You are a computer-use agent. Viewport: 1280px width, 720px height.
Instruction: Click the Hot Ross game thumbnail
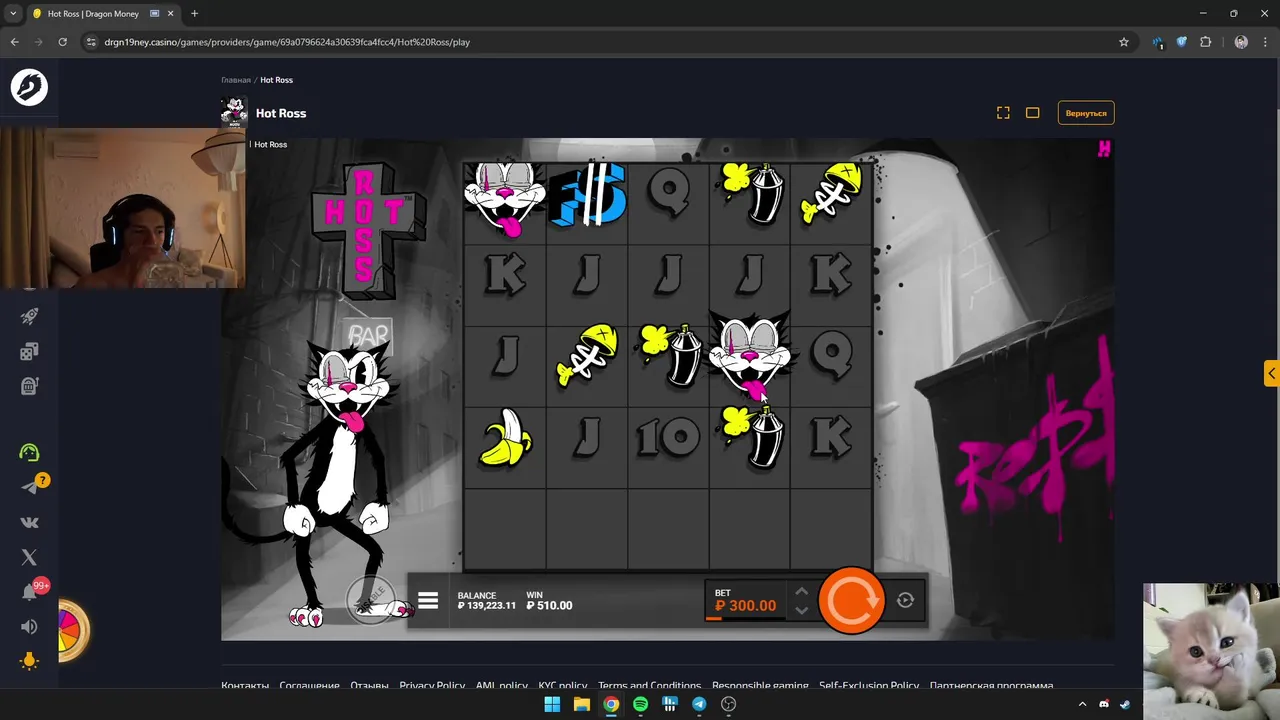click(x=234, y=113)
